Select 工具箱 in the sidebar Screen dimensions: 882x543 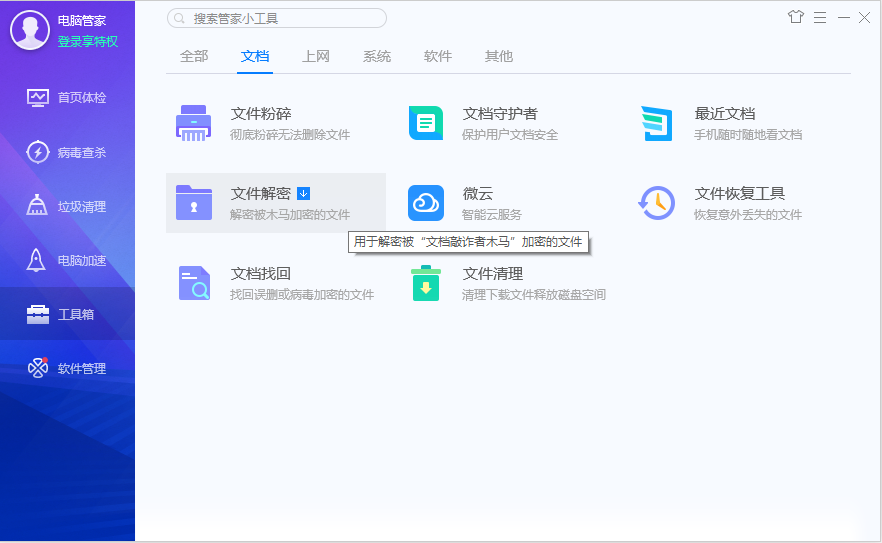pos(68,314)
